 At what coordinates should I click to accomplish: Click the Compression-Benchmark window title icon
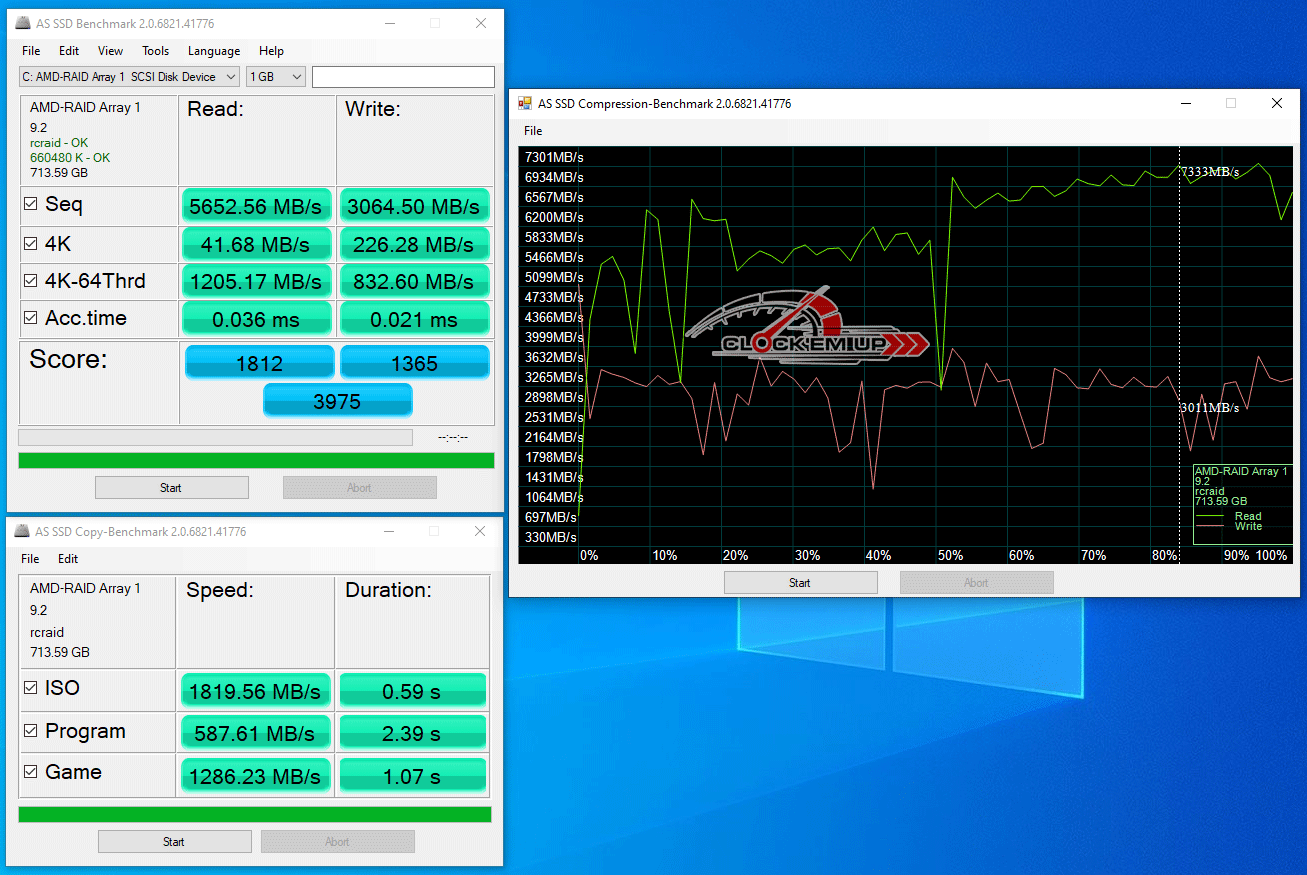[x=525, y=103]
